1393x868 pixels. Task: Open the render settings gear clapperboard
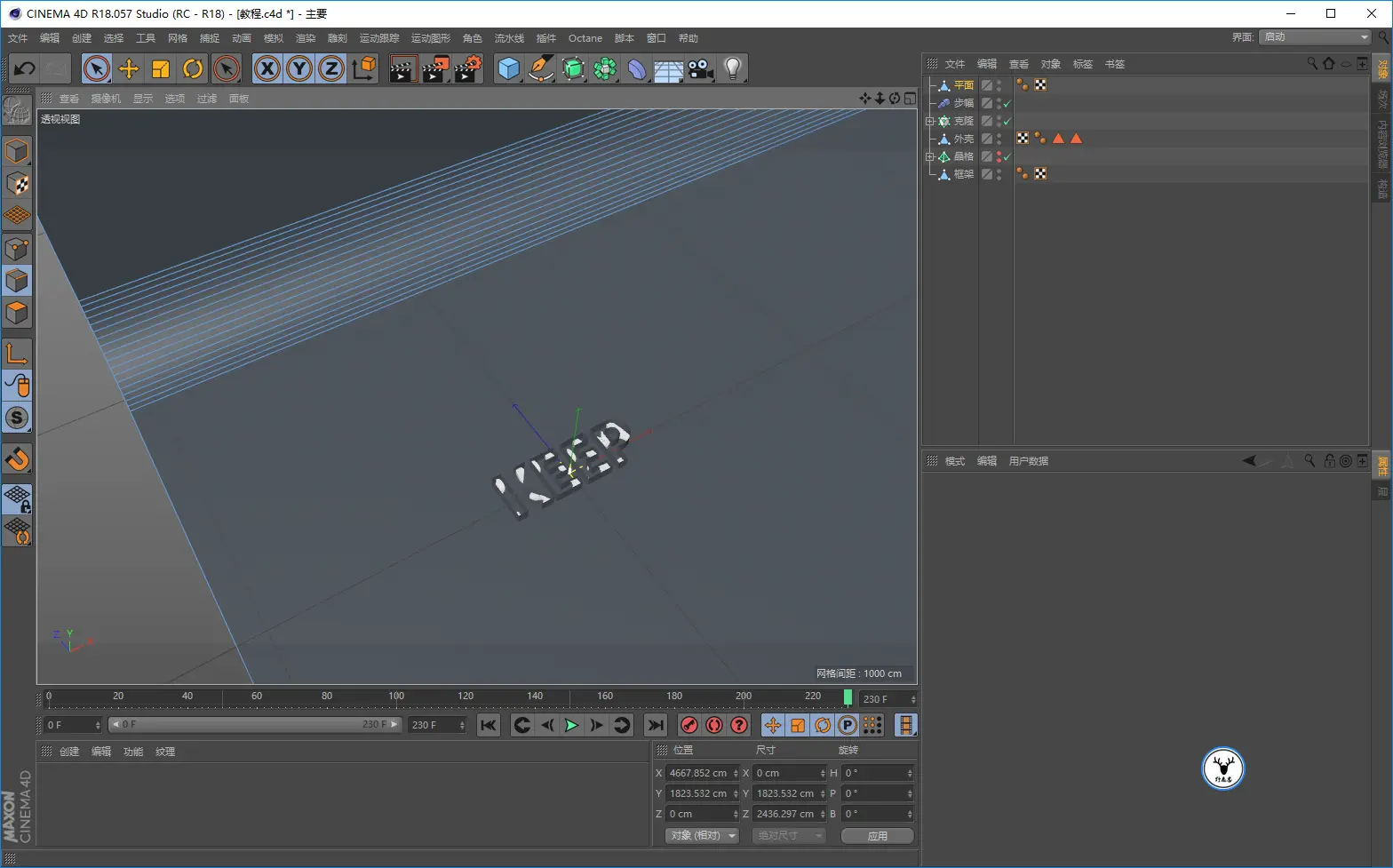pos(467,68)
